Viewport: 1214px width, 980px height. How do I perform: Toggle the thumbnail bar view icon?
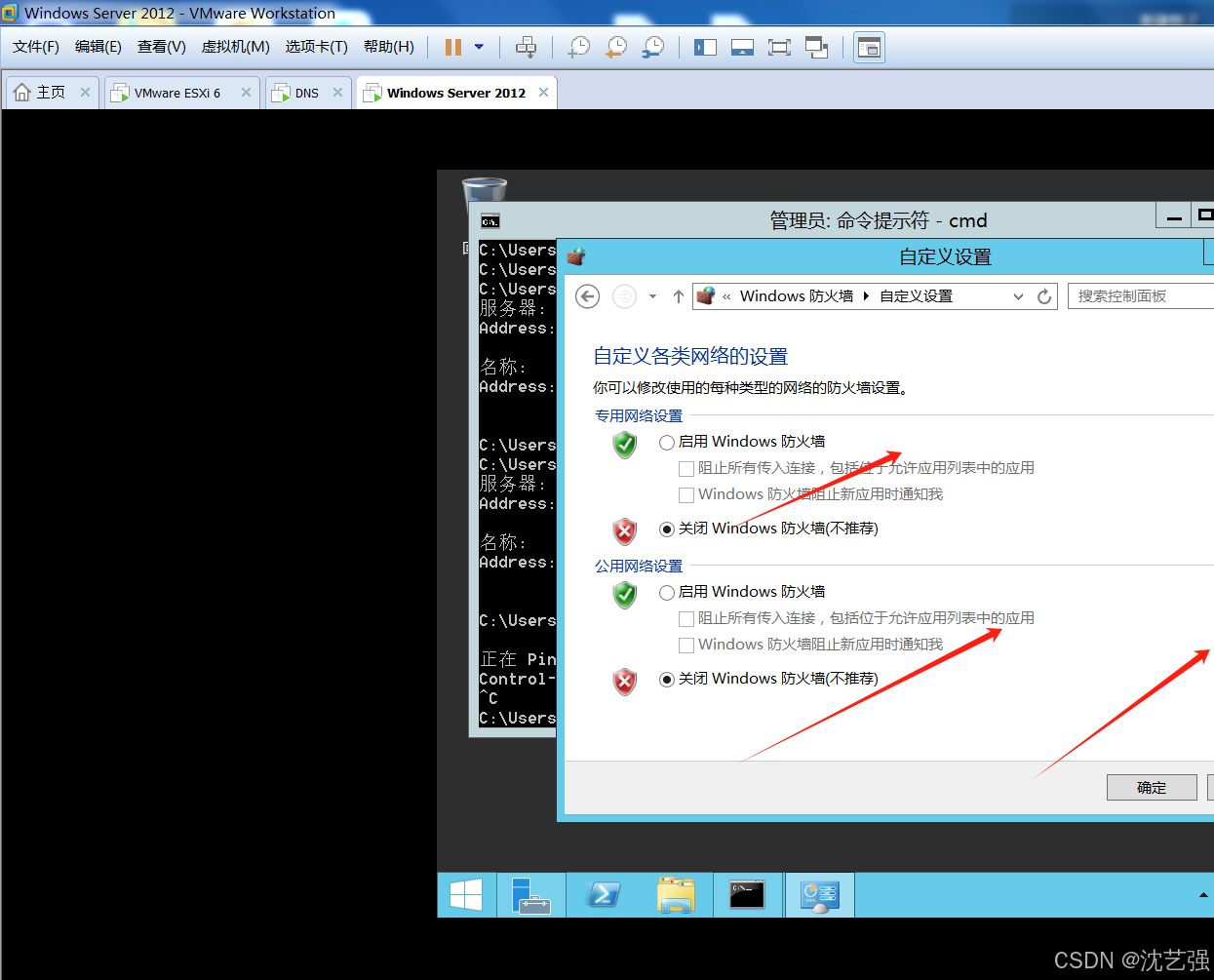(742, 47)
